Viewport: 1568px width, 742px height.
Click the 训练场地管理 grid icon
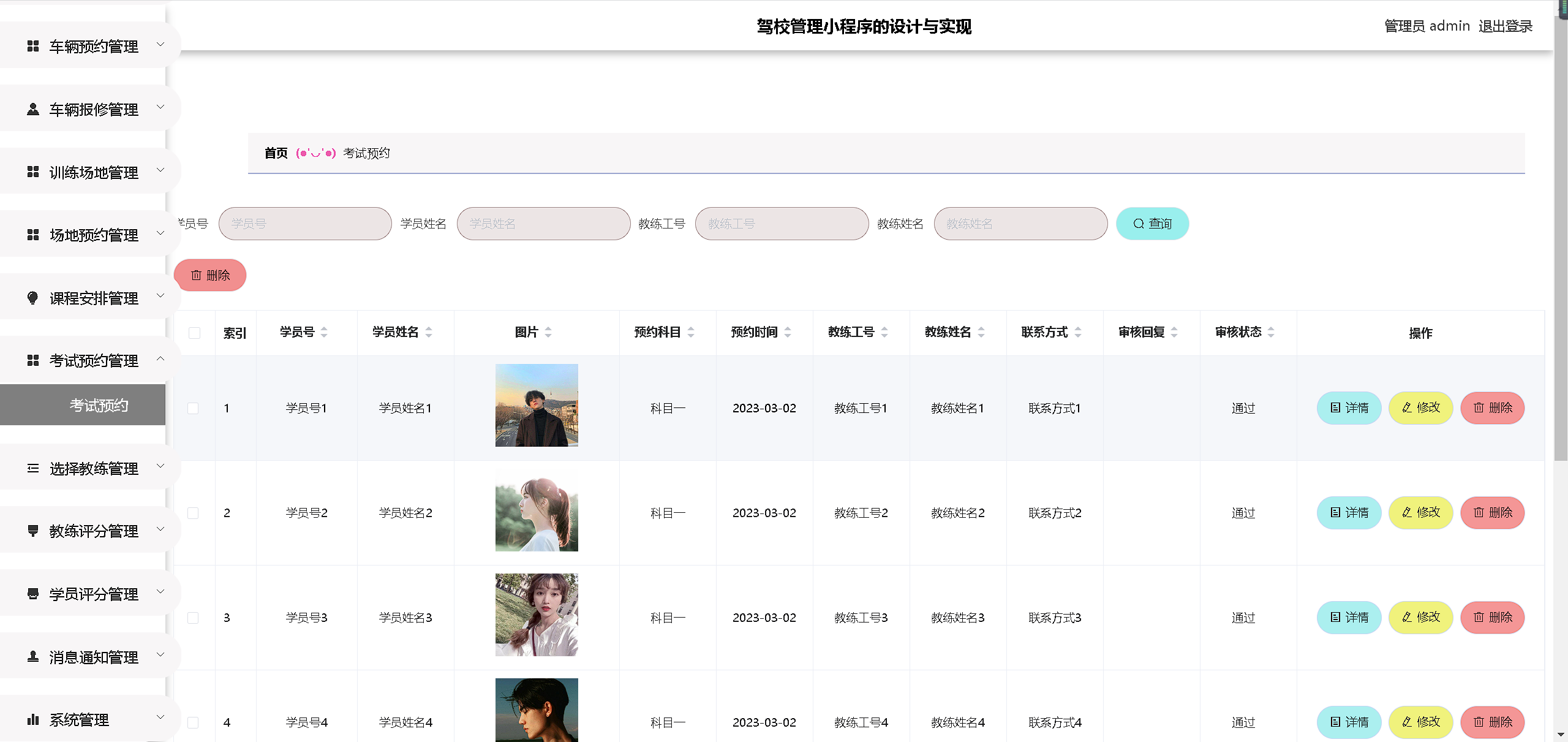coord(33,172)
